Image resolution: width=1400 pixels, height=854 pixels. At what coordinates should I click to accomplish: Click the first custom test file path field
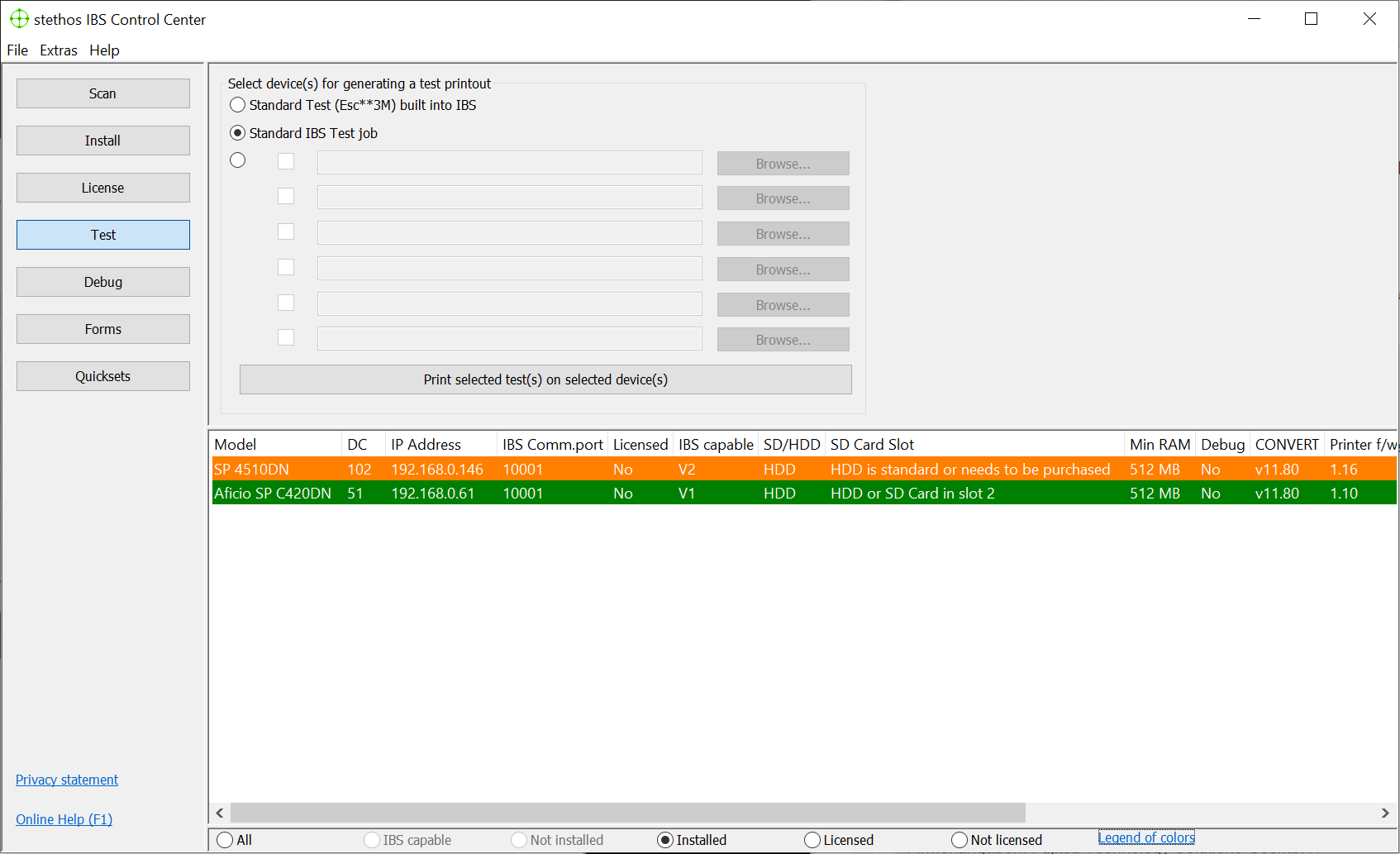point(509,163)
